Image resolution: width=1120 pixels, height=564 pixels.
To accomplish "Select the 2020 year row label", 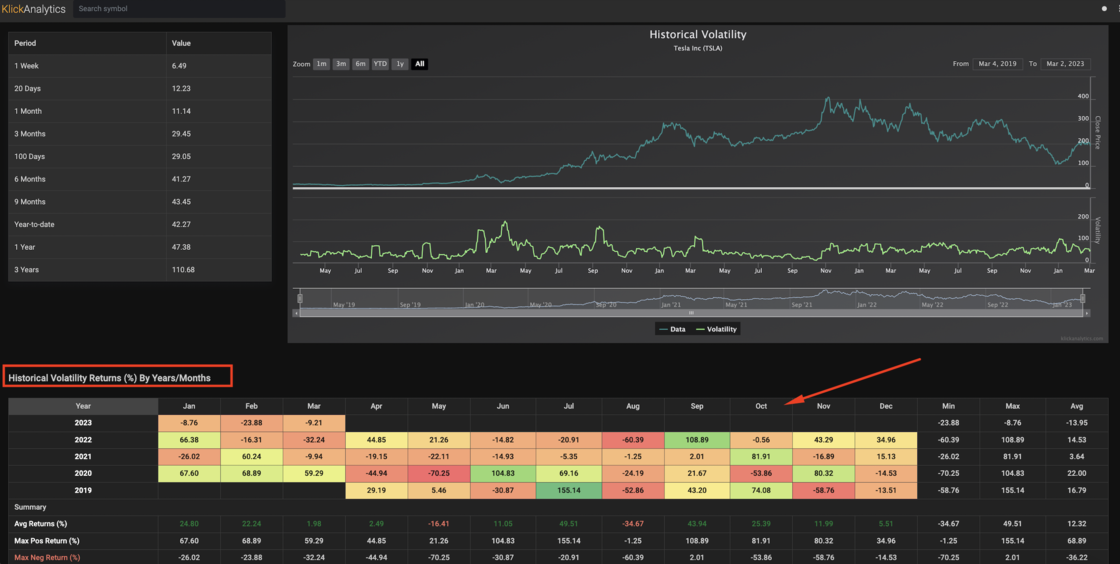I will point(83,473).
